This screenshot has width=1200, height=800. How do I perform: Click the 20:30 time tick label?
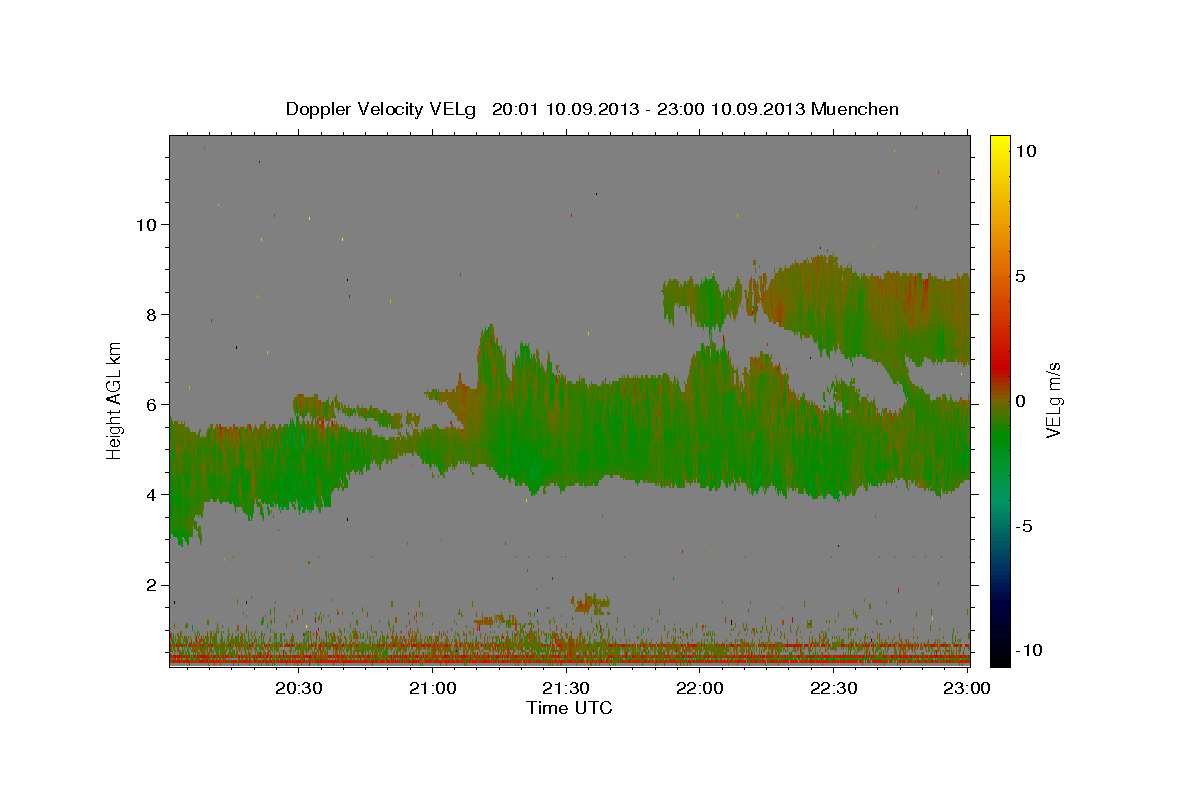pyautogui.click(x=299, y=688)
